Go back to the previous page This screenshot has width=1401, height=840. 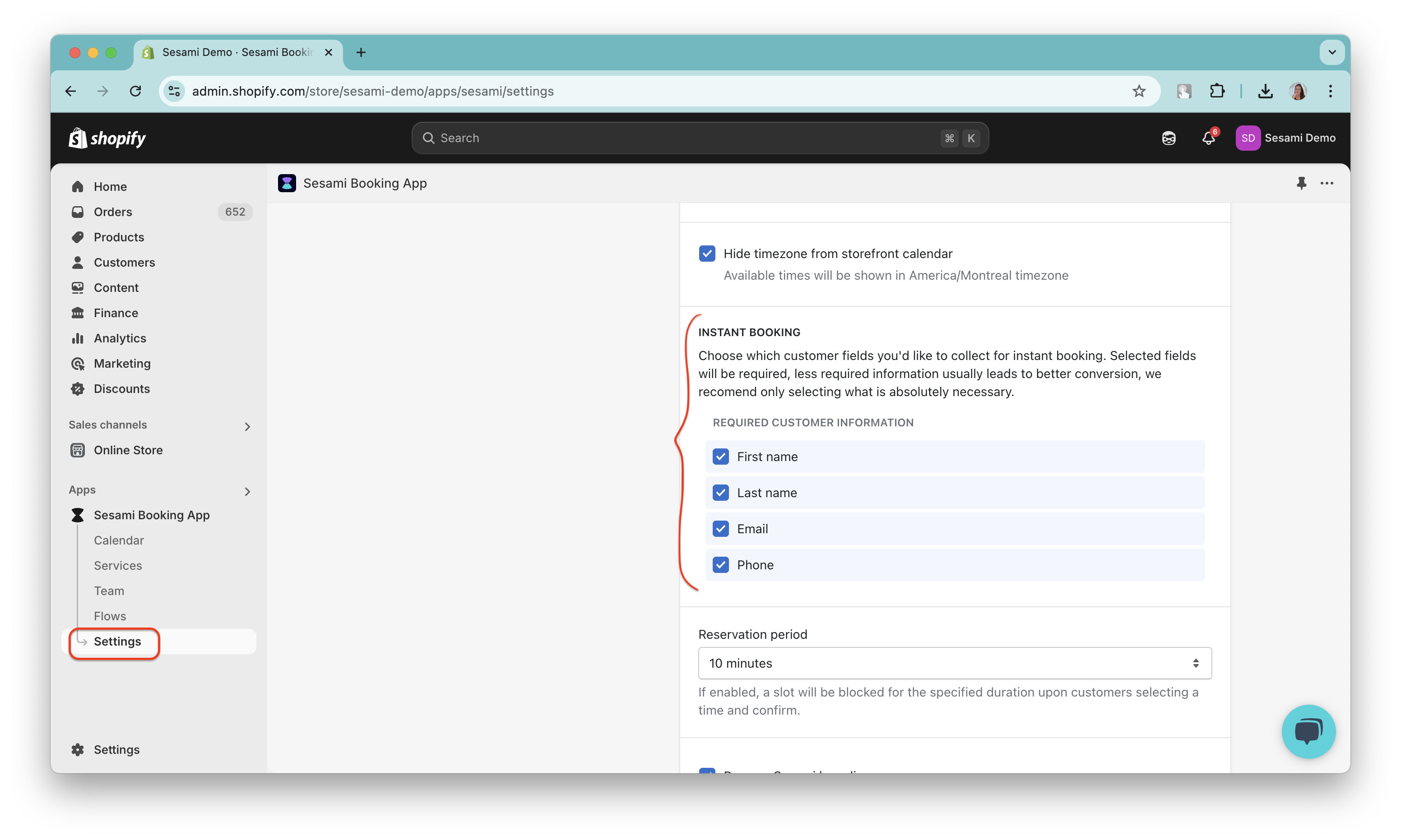(71, 91)
